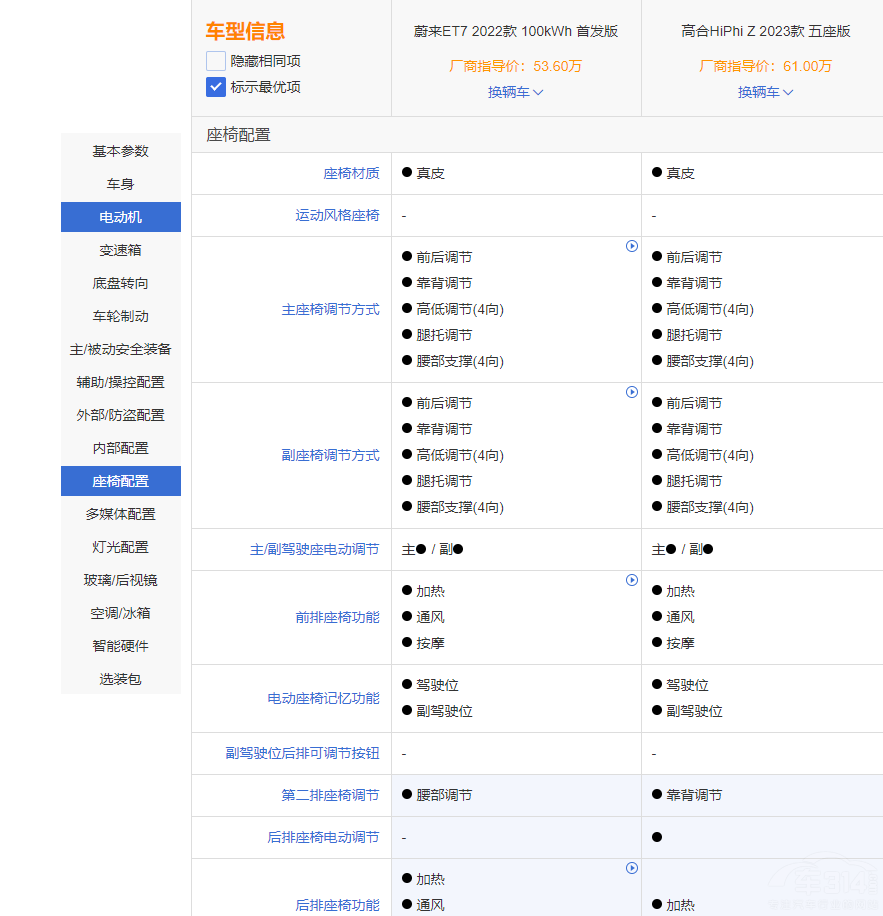The width and height of the screenshot is (883, 916).
Task: Play video icon in 主座椅调节方式 row
Action: pyautogui.click(x=632, y=246)
